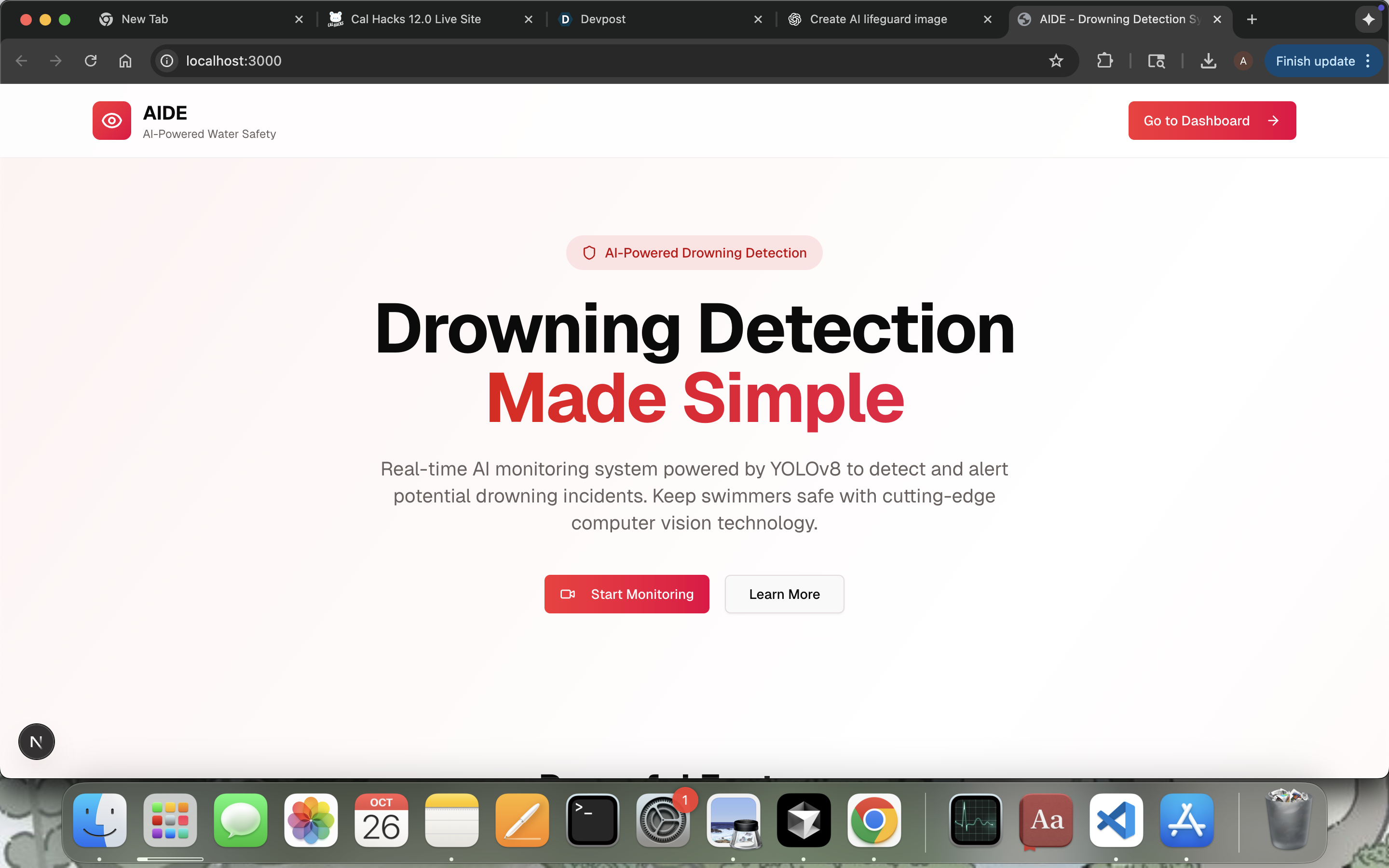
Task: Click Go to Dashboard button
Action: tap(1212, 121)
